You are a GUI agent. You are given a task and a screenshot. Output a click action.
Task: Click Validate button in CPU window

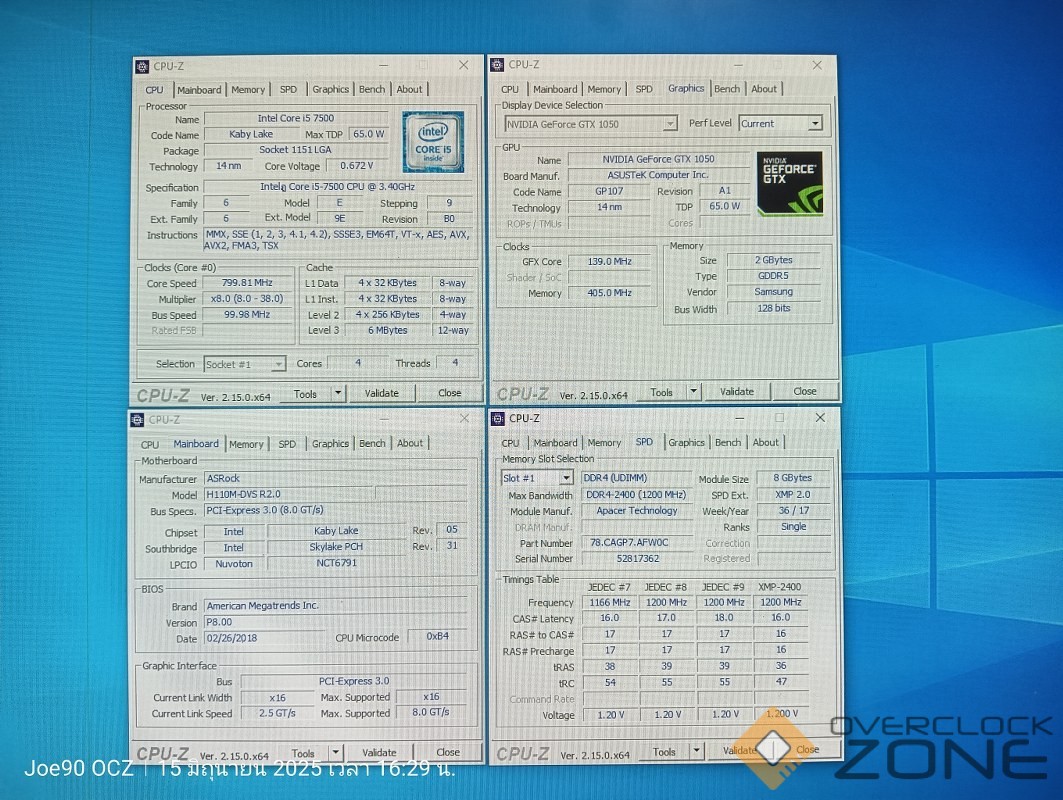click(382, 393)
